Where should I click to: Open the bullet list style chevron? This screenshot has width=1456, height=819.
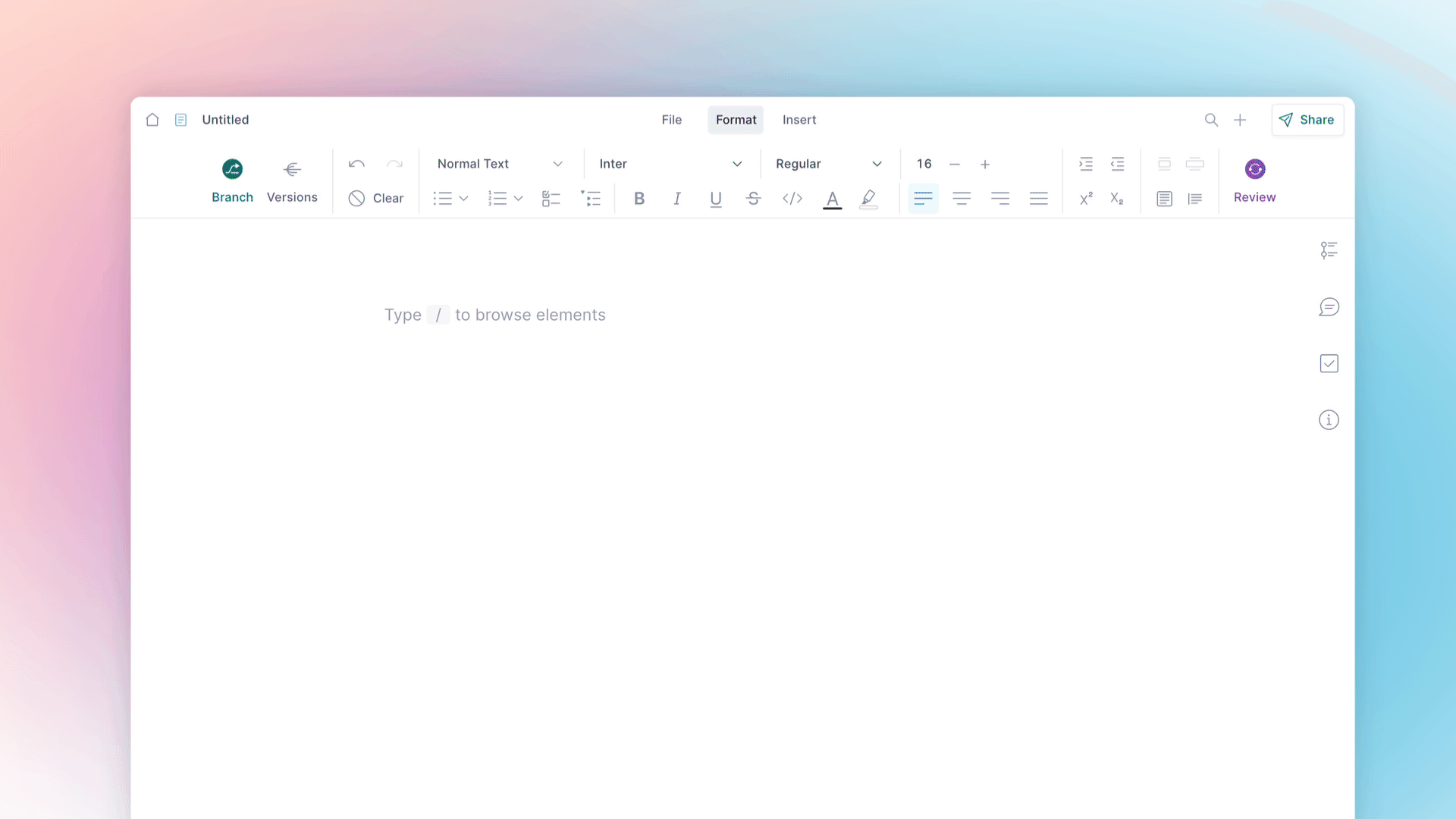463,198
